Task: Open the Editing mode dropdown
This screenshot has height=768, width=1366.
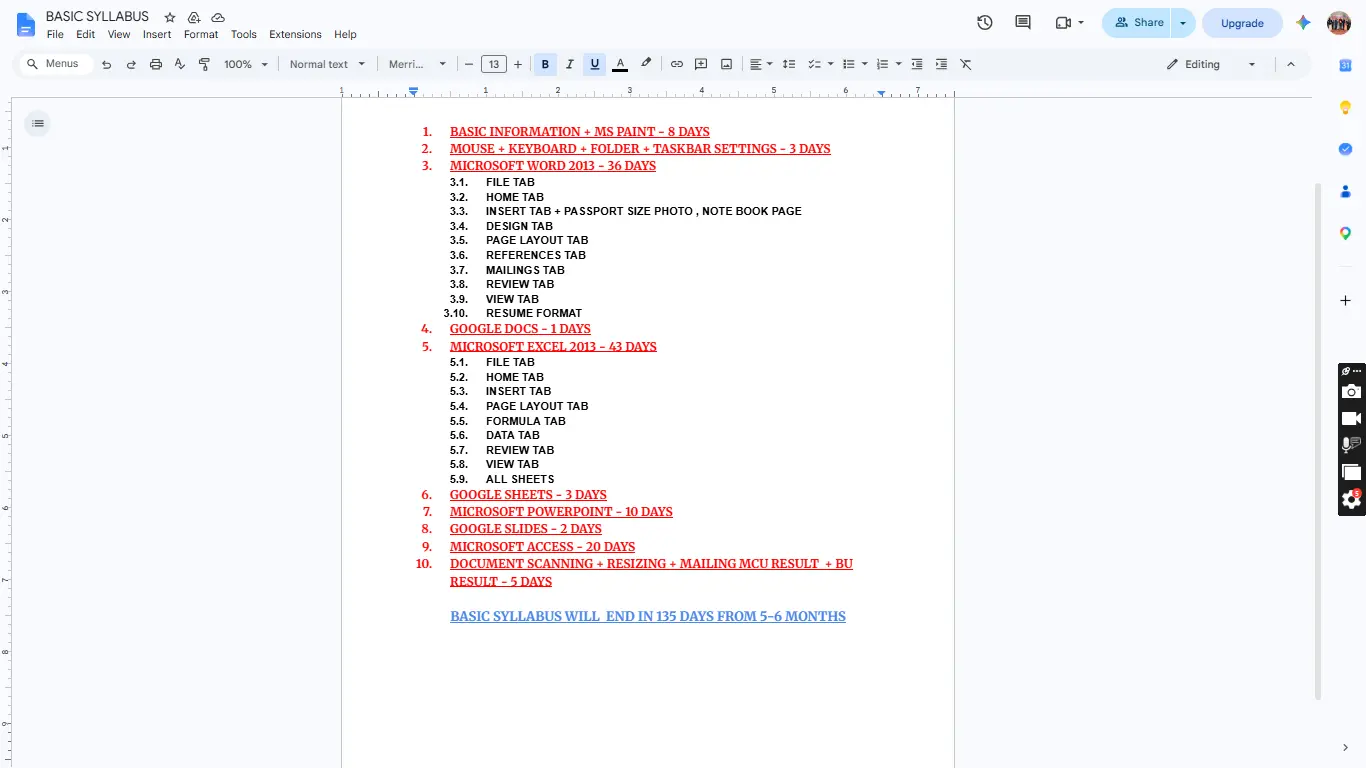Action: 1211,64
